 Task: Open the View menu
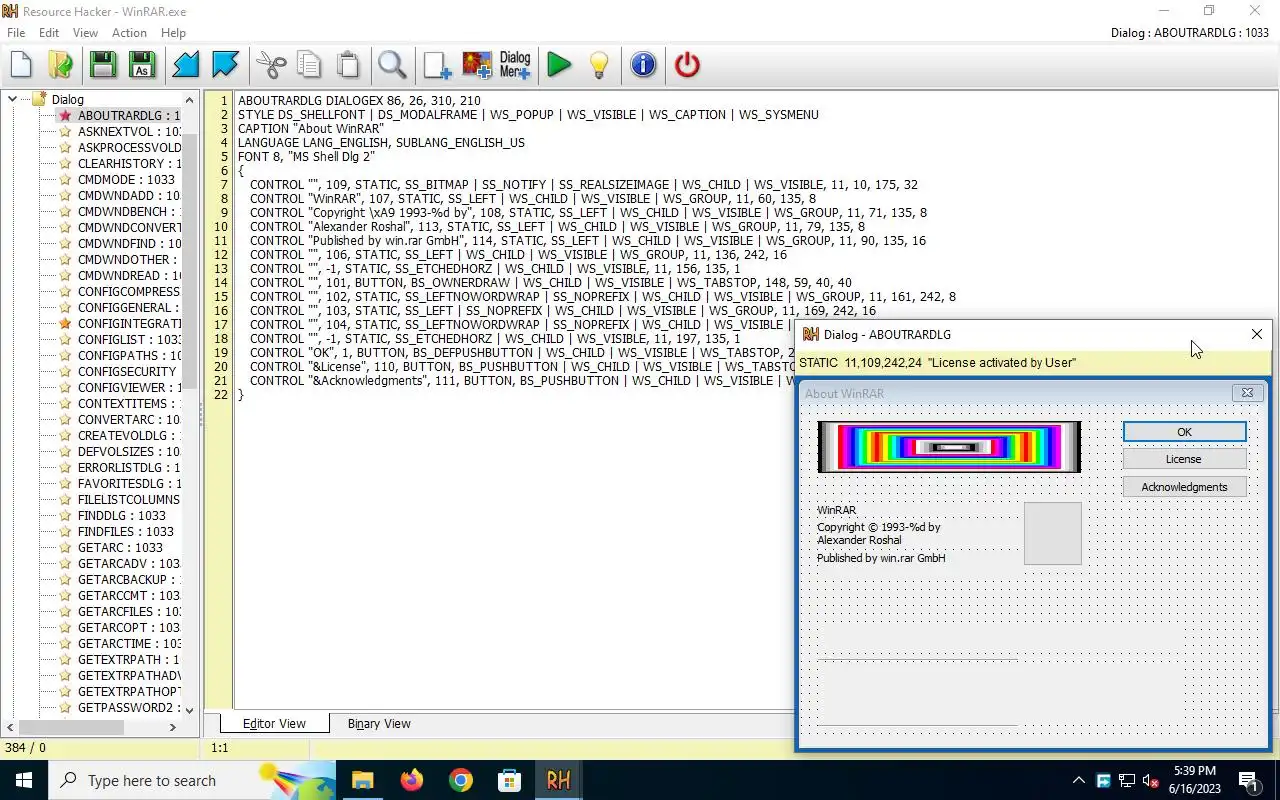pos(85,33)
